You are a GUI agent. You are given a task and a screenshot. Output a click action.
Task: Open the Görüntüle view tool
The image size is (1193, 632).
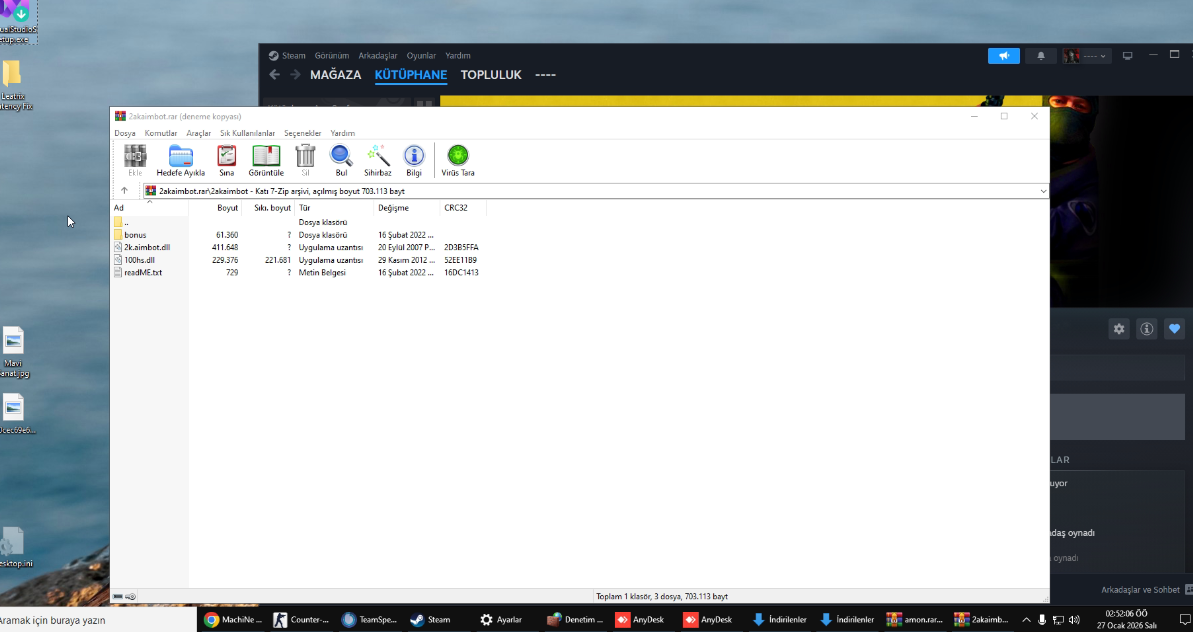pos(266,160)
